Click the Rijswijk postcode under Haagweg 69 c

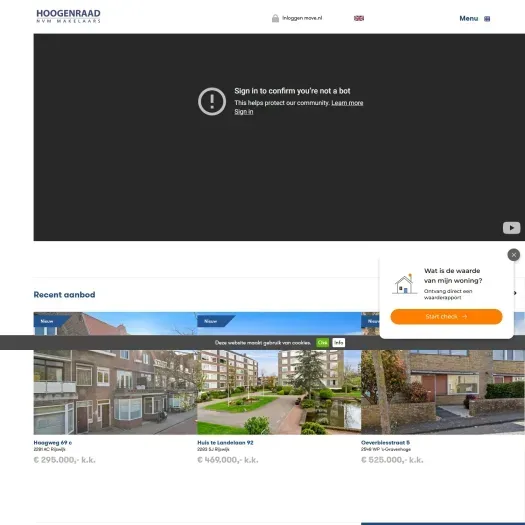point(49,449)
